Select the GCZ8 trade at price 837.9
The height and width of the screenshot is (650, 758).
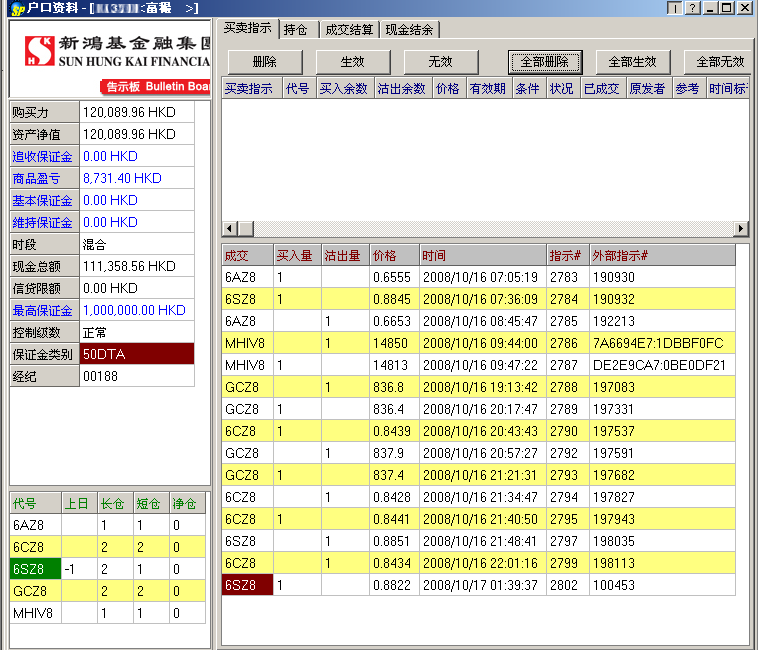tap(478, 453)
